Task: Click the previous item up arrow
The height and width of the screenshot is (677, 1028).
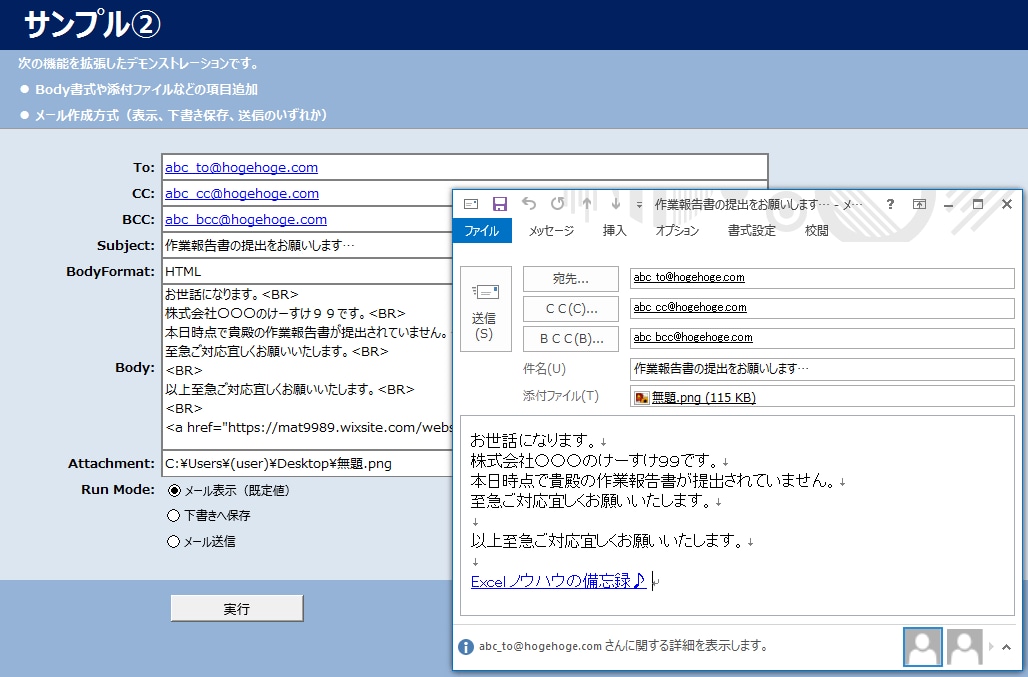Action: (587, 204)
